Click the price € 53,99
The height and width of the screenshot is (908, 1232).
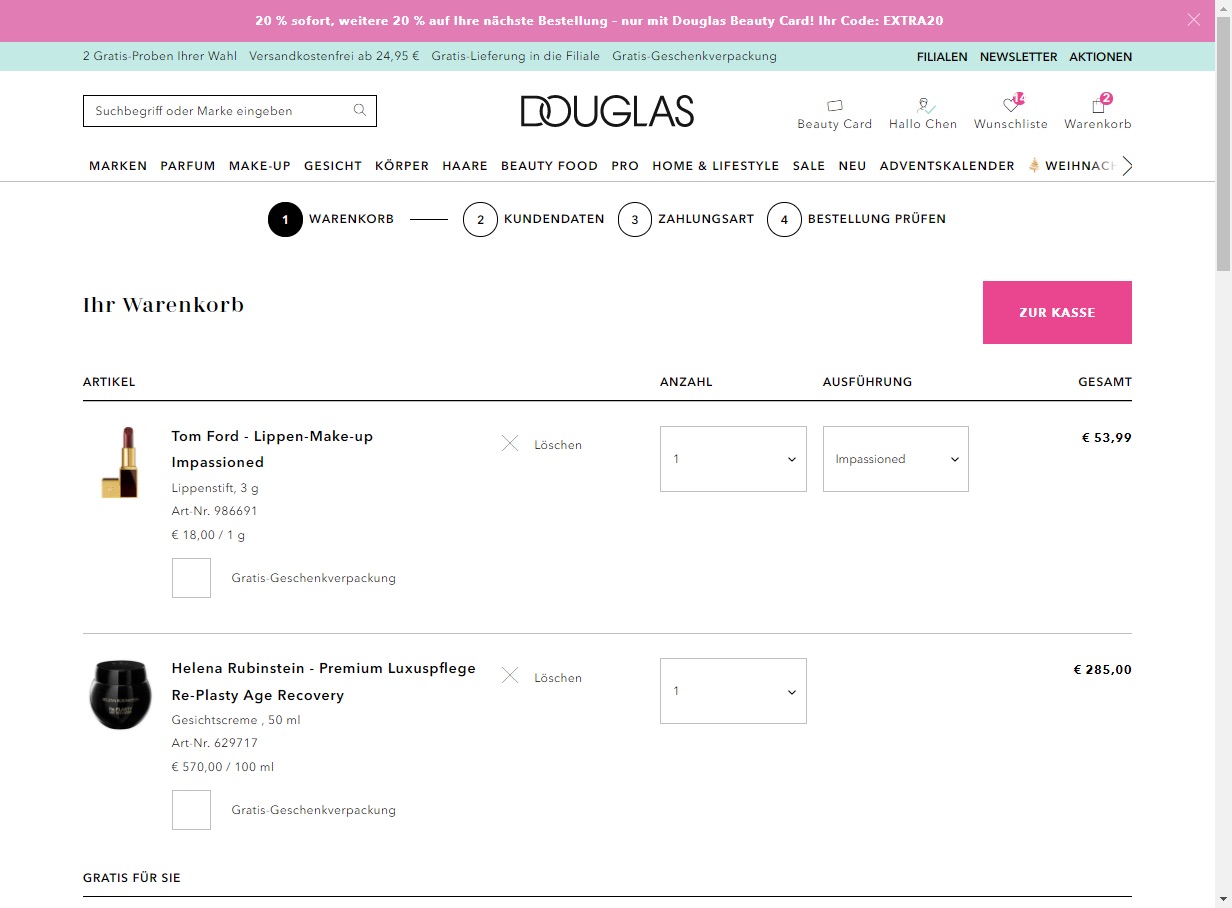coord(1107,437)
